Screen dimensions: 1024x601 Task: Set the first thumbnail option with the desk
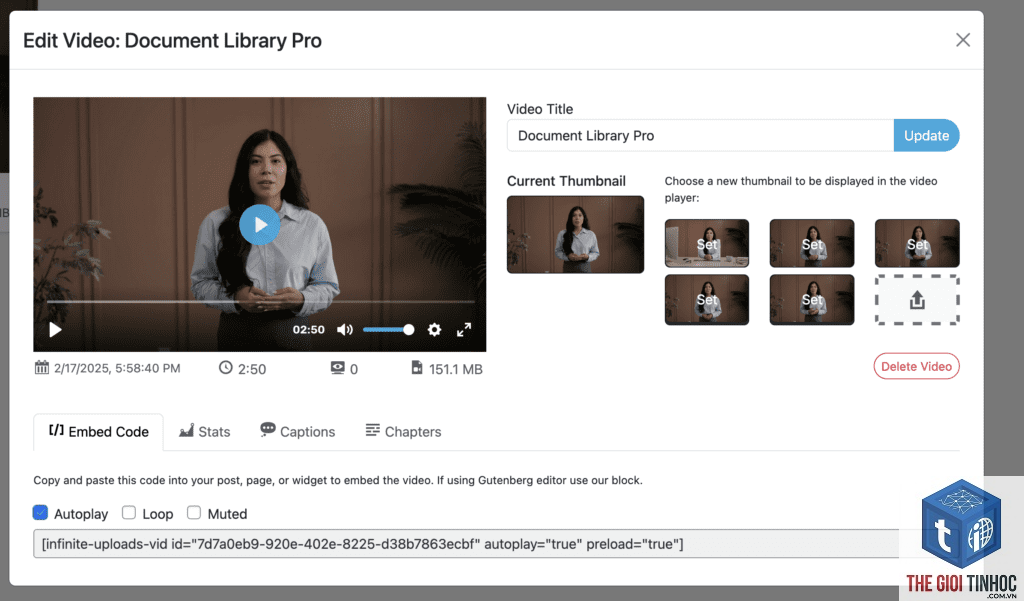tap(707, 244)
